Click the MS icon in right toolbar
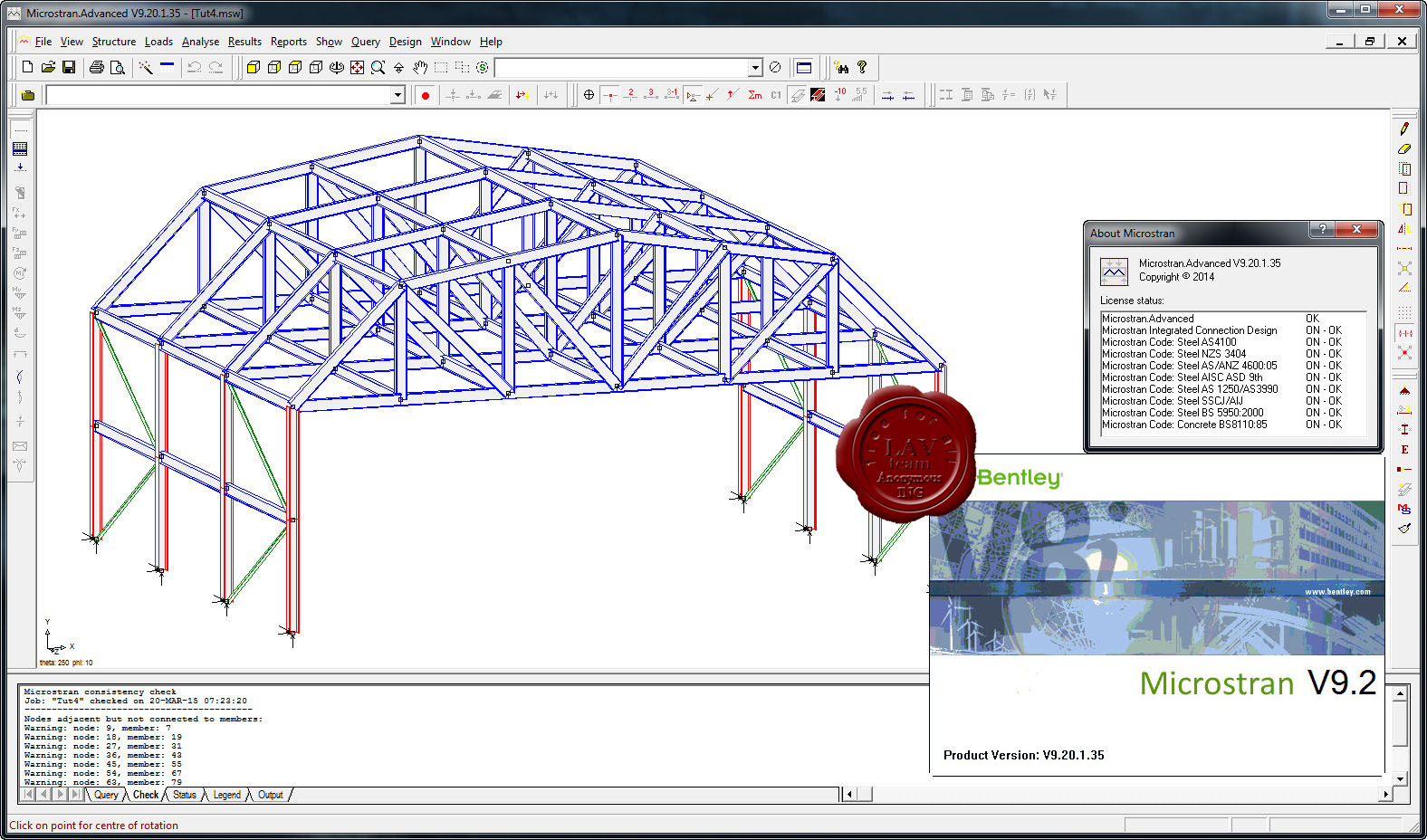1427x840 pixels. 1404,509
